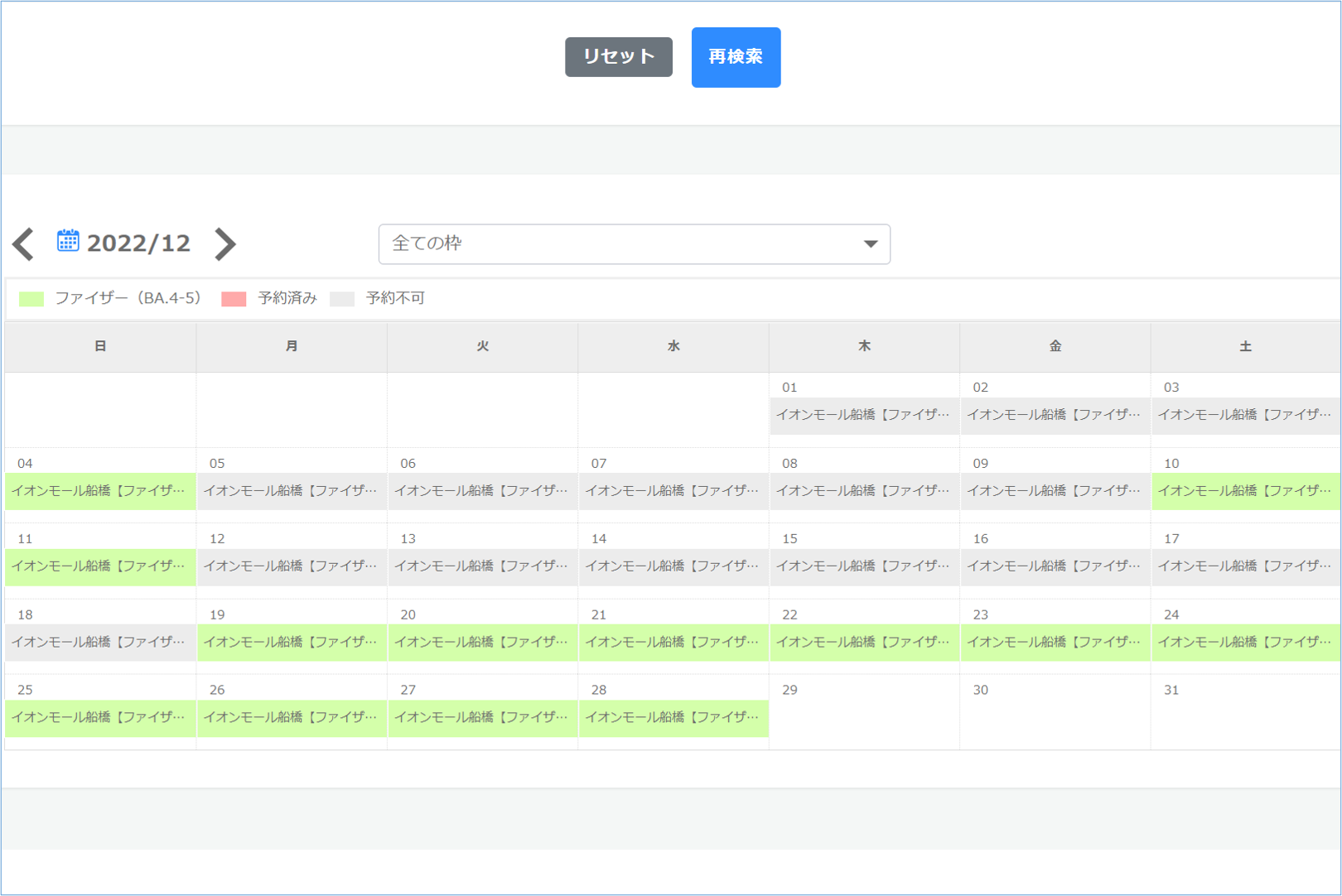Click the リセット button
The image size is (1342, 896).
[619, 57]
